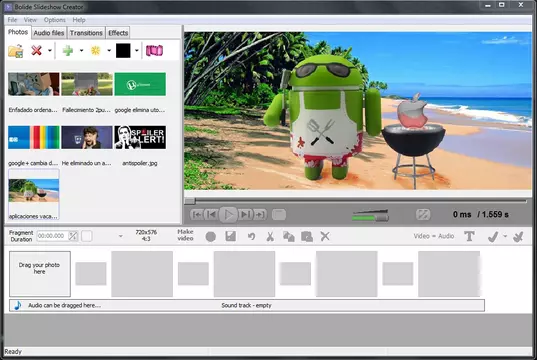Click Video = Audio sync button
This screenshot has width=537, height=360.
point(434,236)
